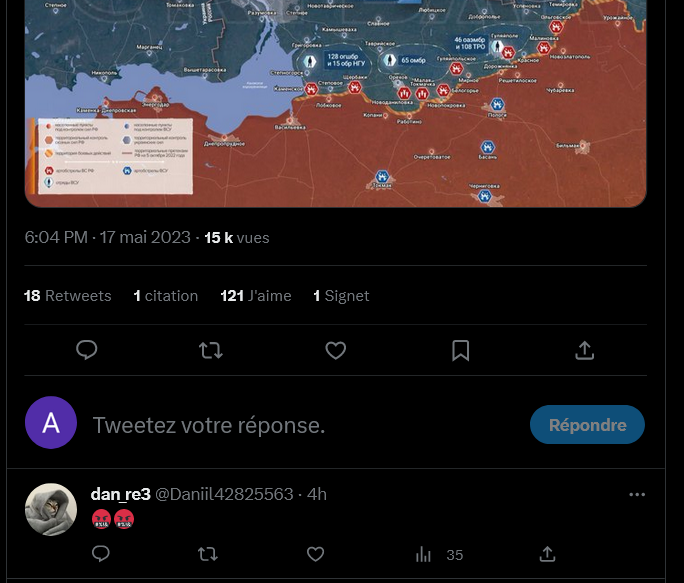Retweet the main tweet
Screen dimensions: 684x583
pos(211,350)
